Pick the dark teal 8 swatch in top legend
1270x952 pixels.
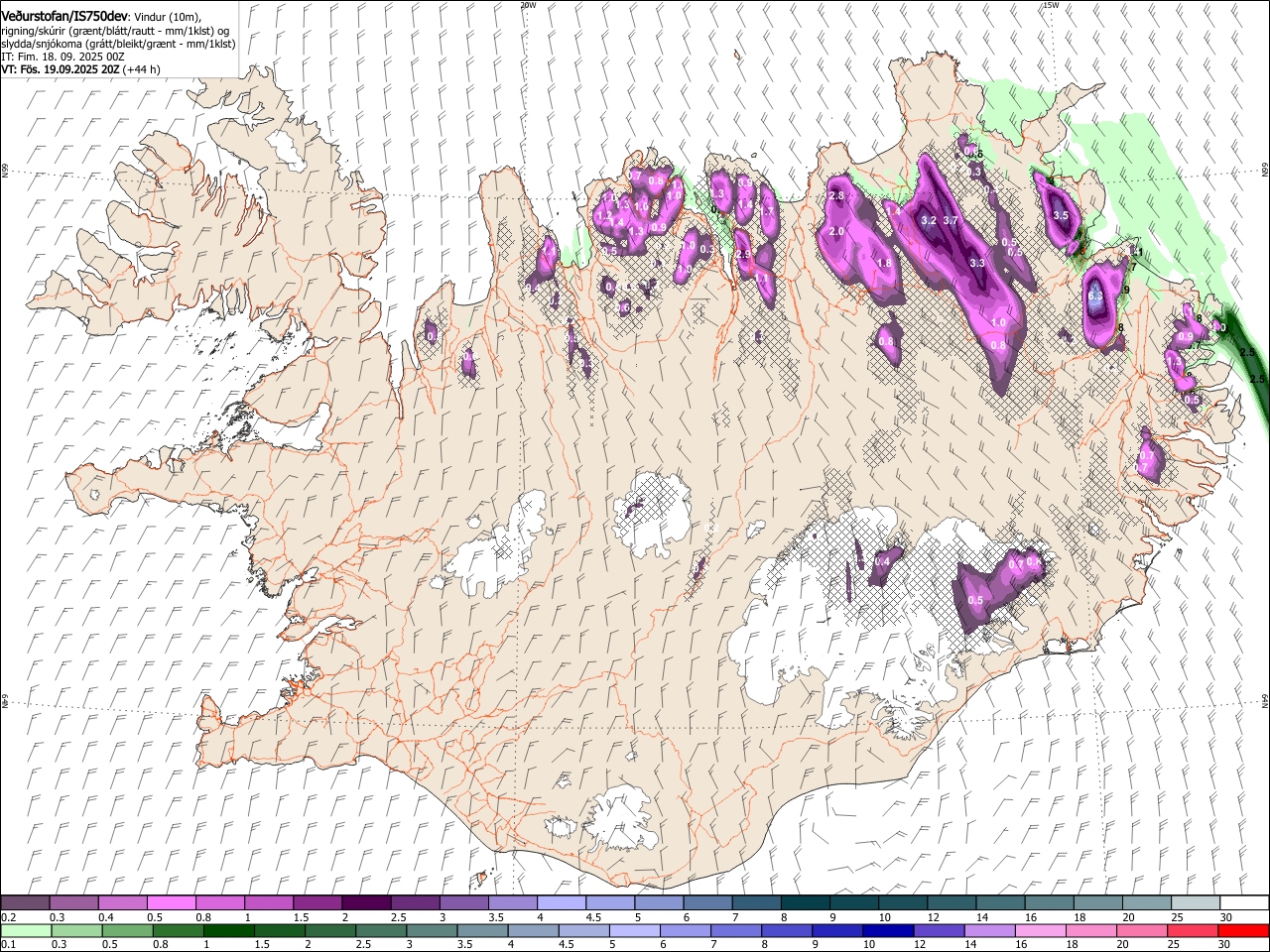pos(805,903)
